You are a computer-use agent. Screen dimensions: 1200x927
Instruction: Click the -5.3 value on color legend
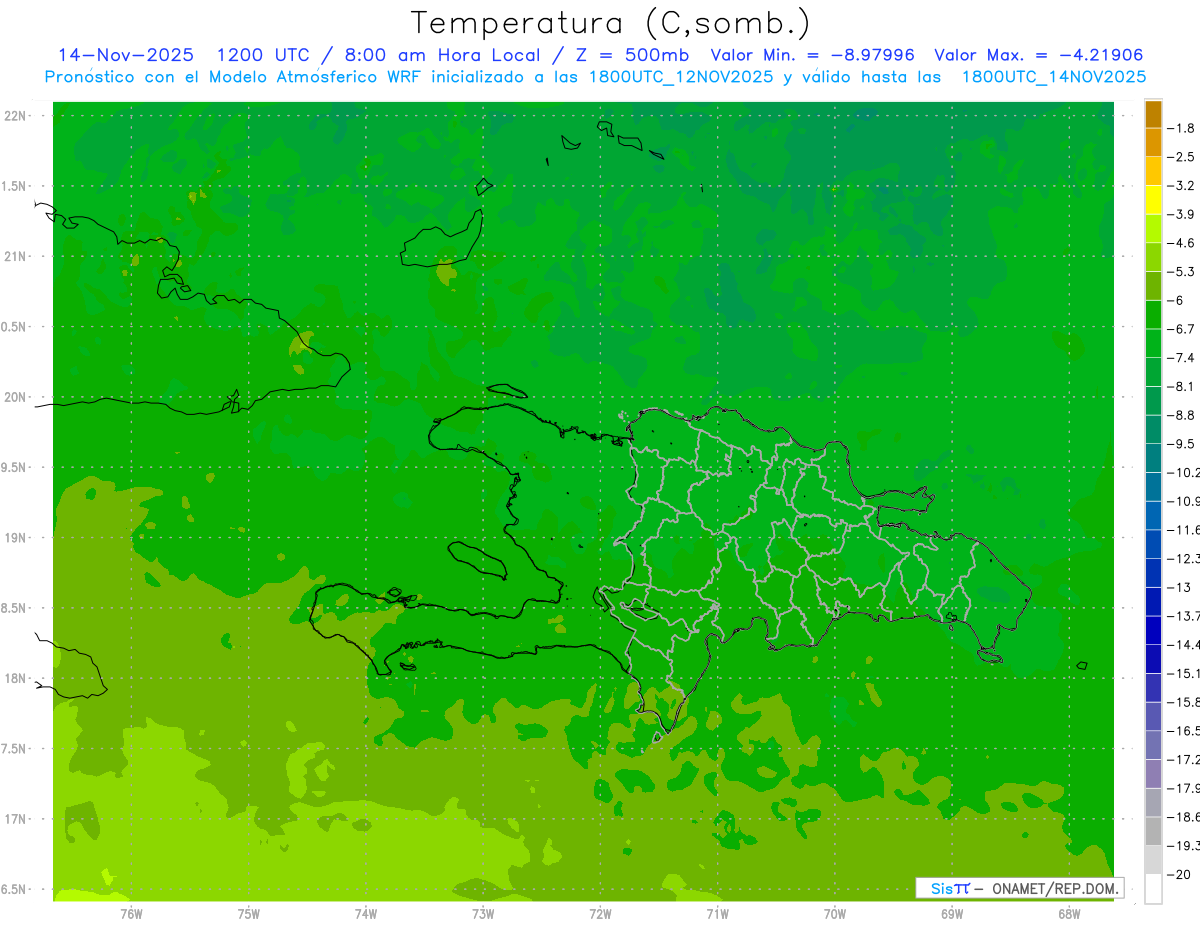tap(1181, 271)
